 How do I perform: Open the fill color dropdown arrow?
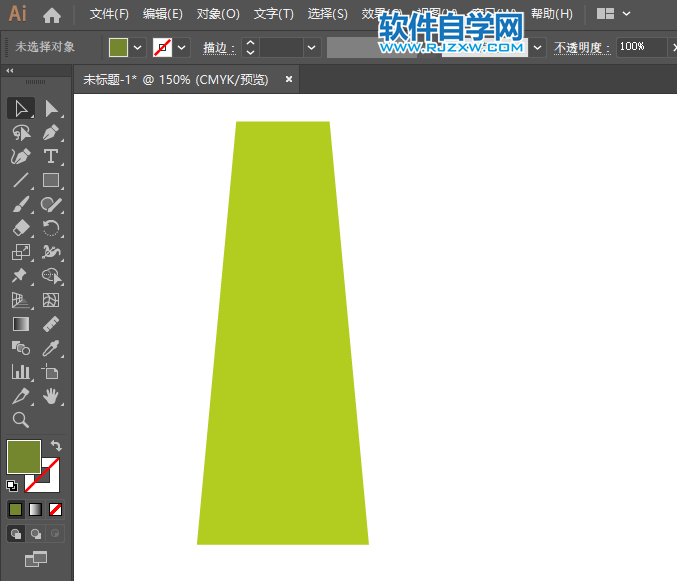click(138, 47)
